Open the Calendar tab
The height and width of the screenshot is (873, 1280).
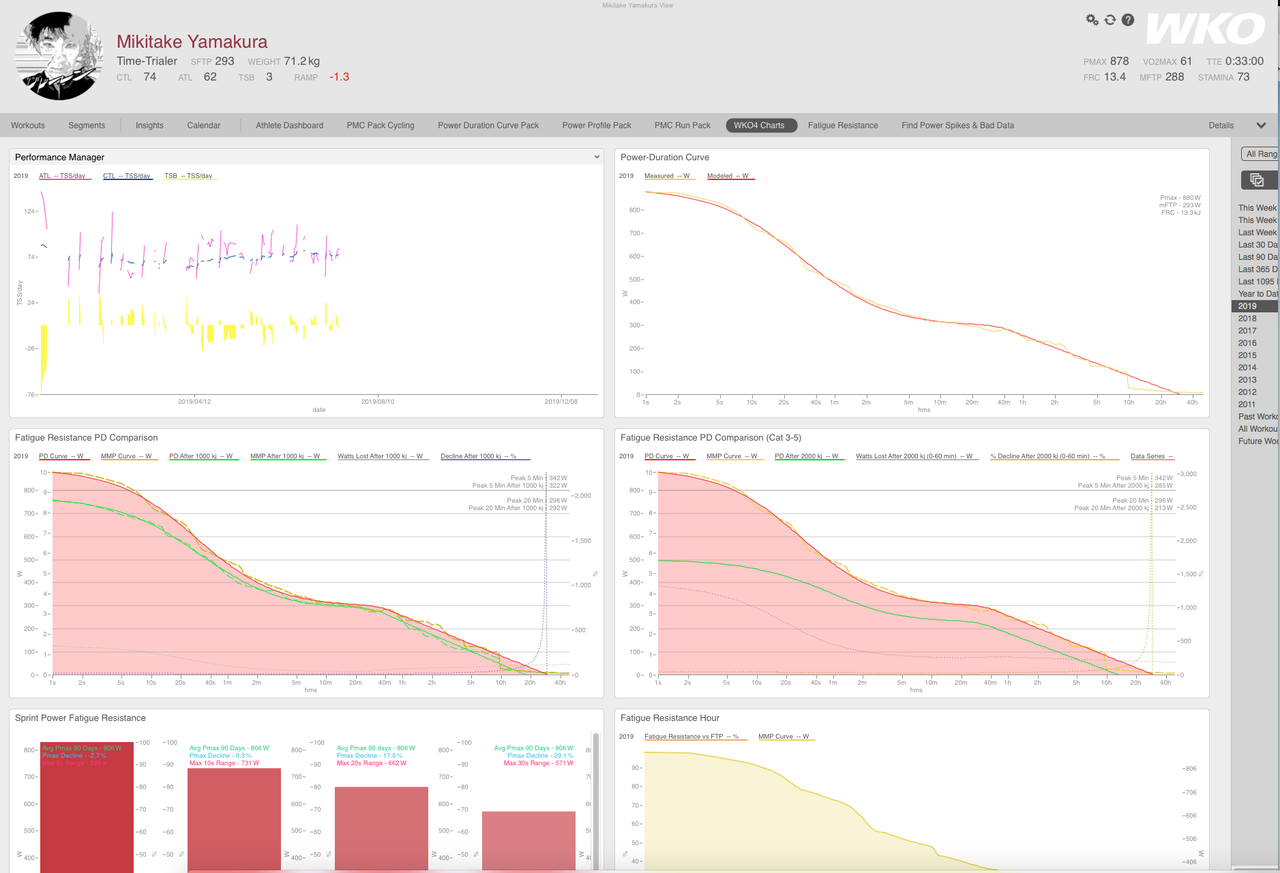point(204,126)
